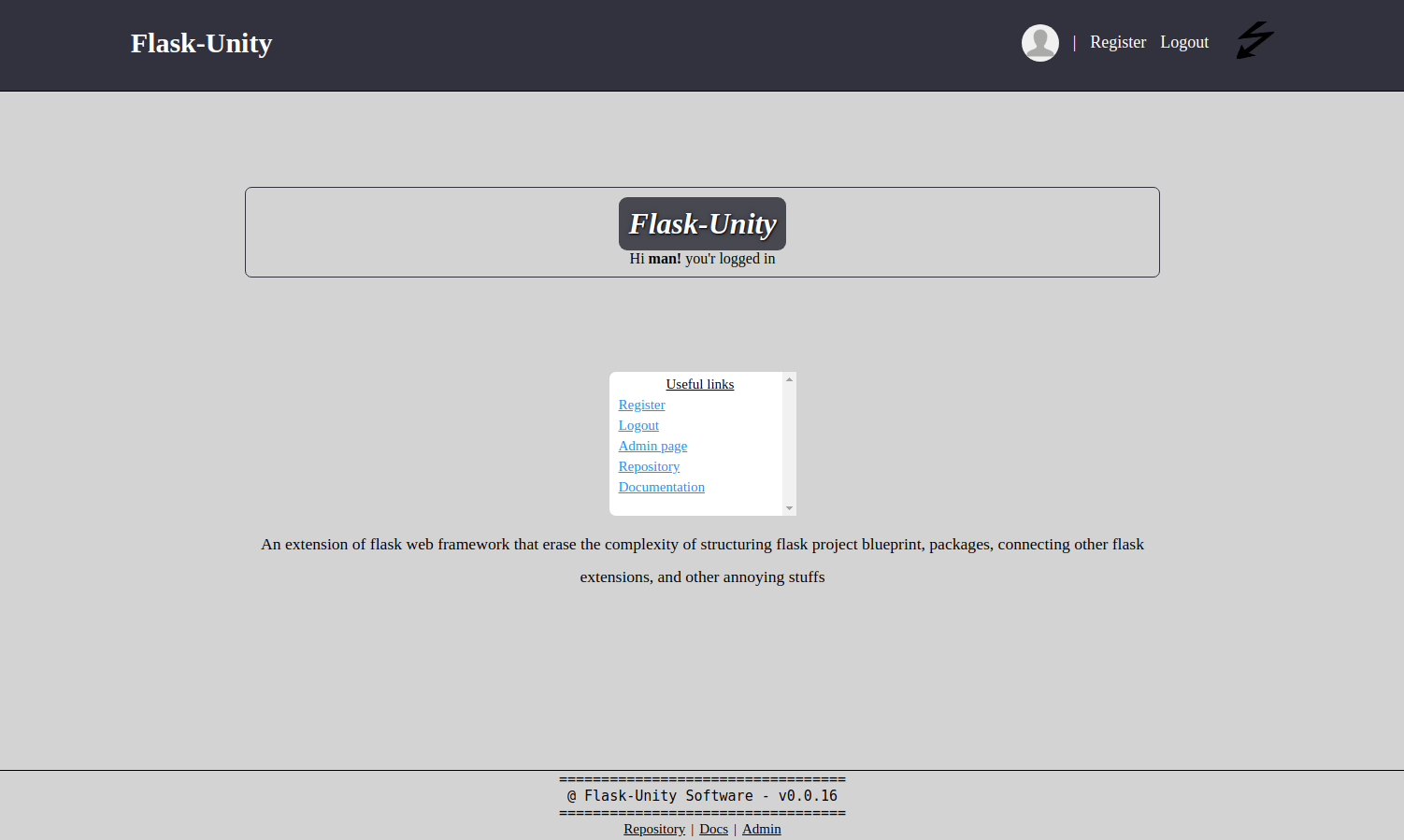Click the Useful links heading
The height and width of the screenshot is (840, 1404).
pos(699,384)
